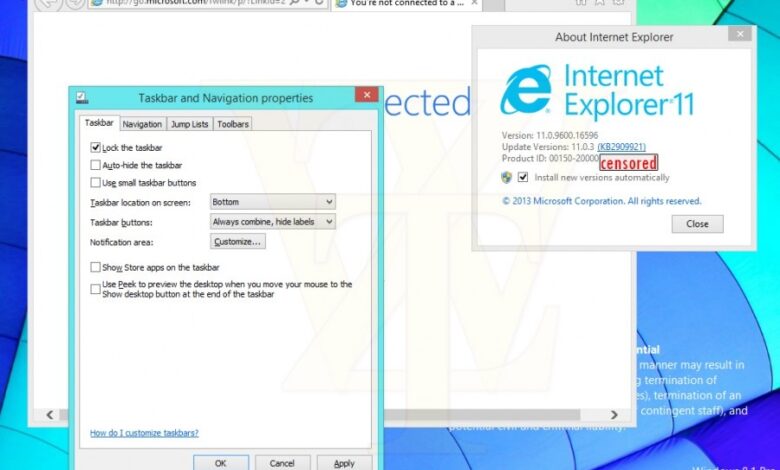Viewport: 780px width, 470px height.
Task: Open the Taskbar buttons combine dropdown
Action: (x=273, y=222)
